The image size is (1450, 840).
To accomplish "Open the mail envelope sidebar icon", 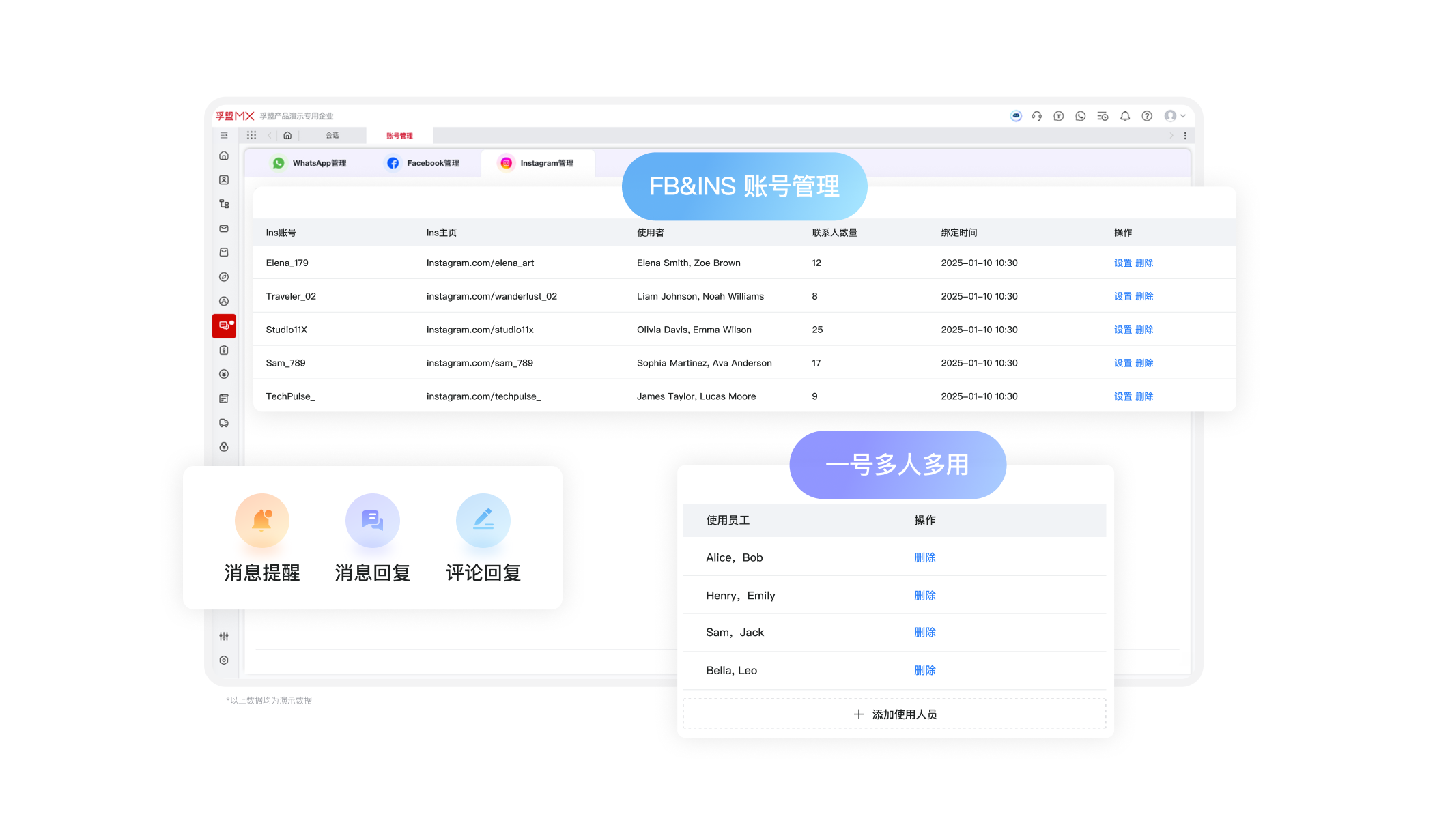I will 224,229.
